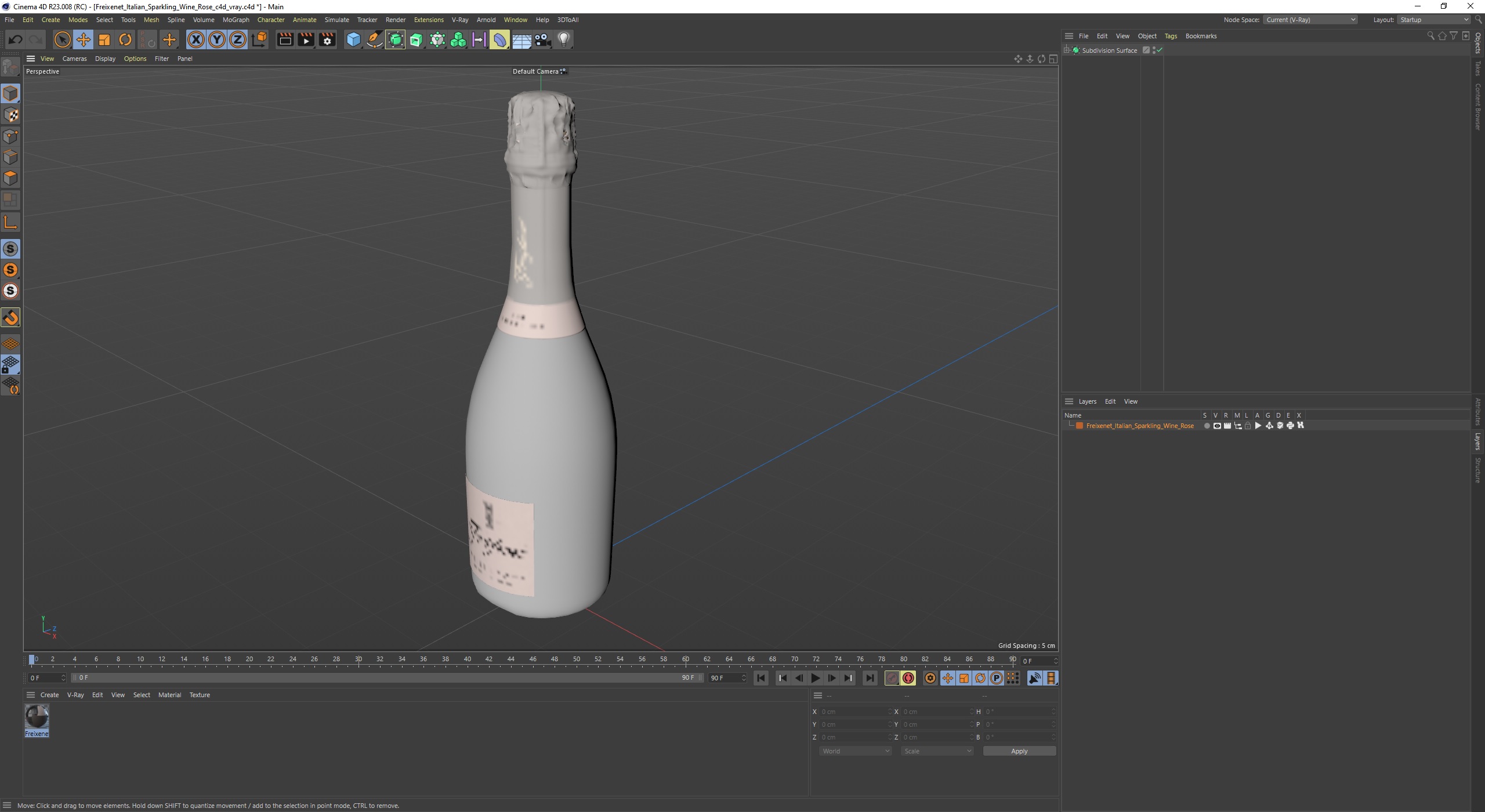Toggle Autokeying button
The height and width of the screenshot is (812, 1485).
pos(908,678)
